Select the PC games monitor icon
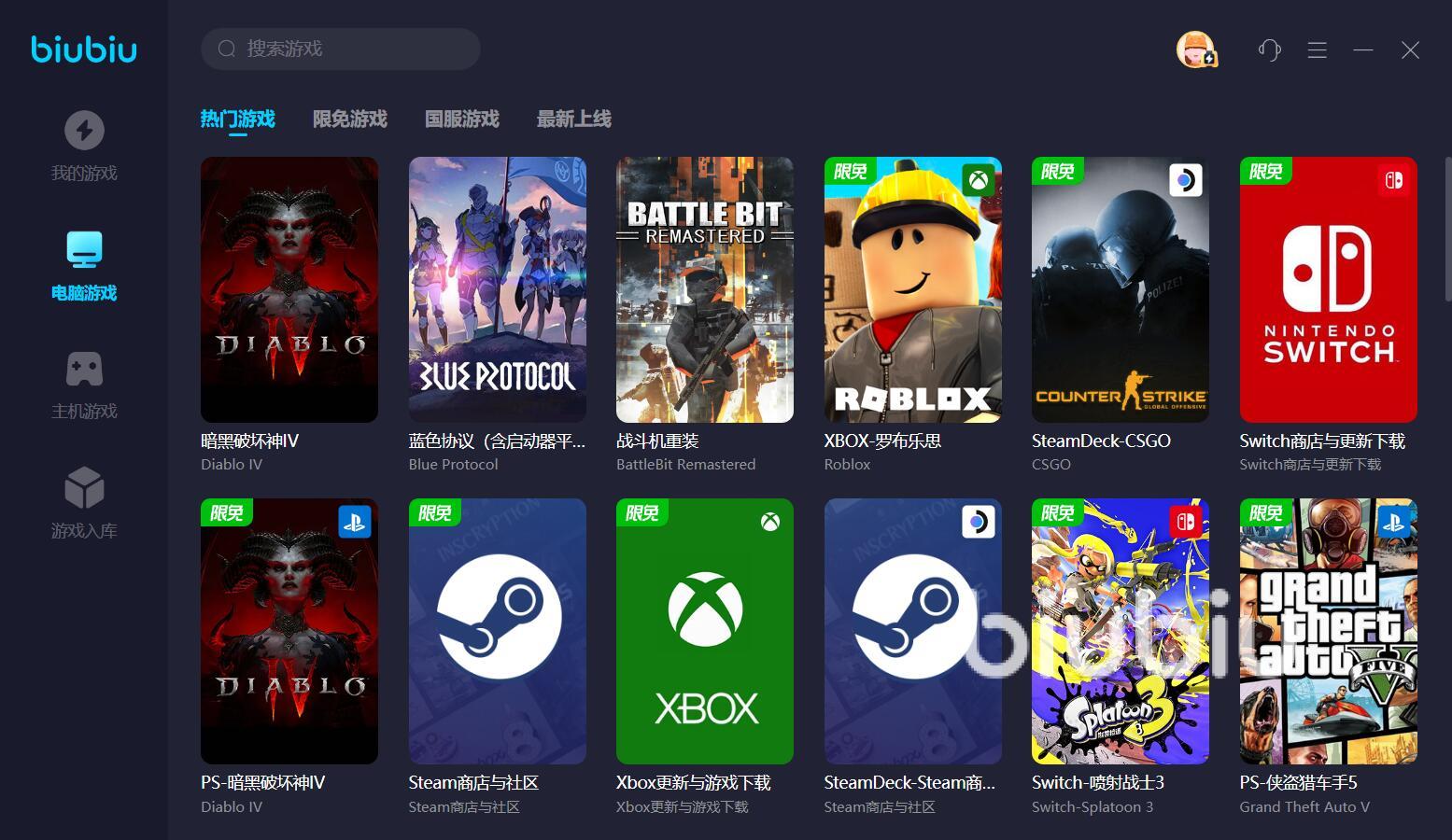The image size is (1452, 840). 84,250
